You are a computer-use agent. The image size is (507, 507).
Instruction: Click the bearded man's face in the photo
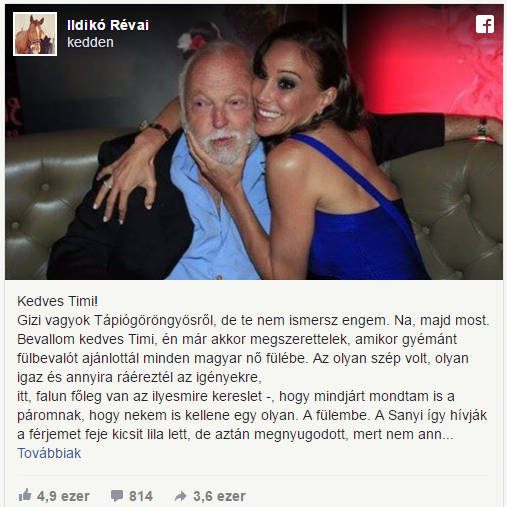click(x=218, y=108)
